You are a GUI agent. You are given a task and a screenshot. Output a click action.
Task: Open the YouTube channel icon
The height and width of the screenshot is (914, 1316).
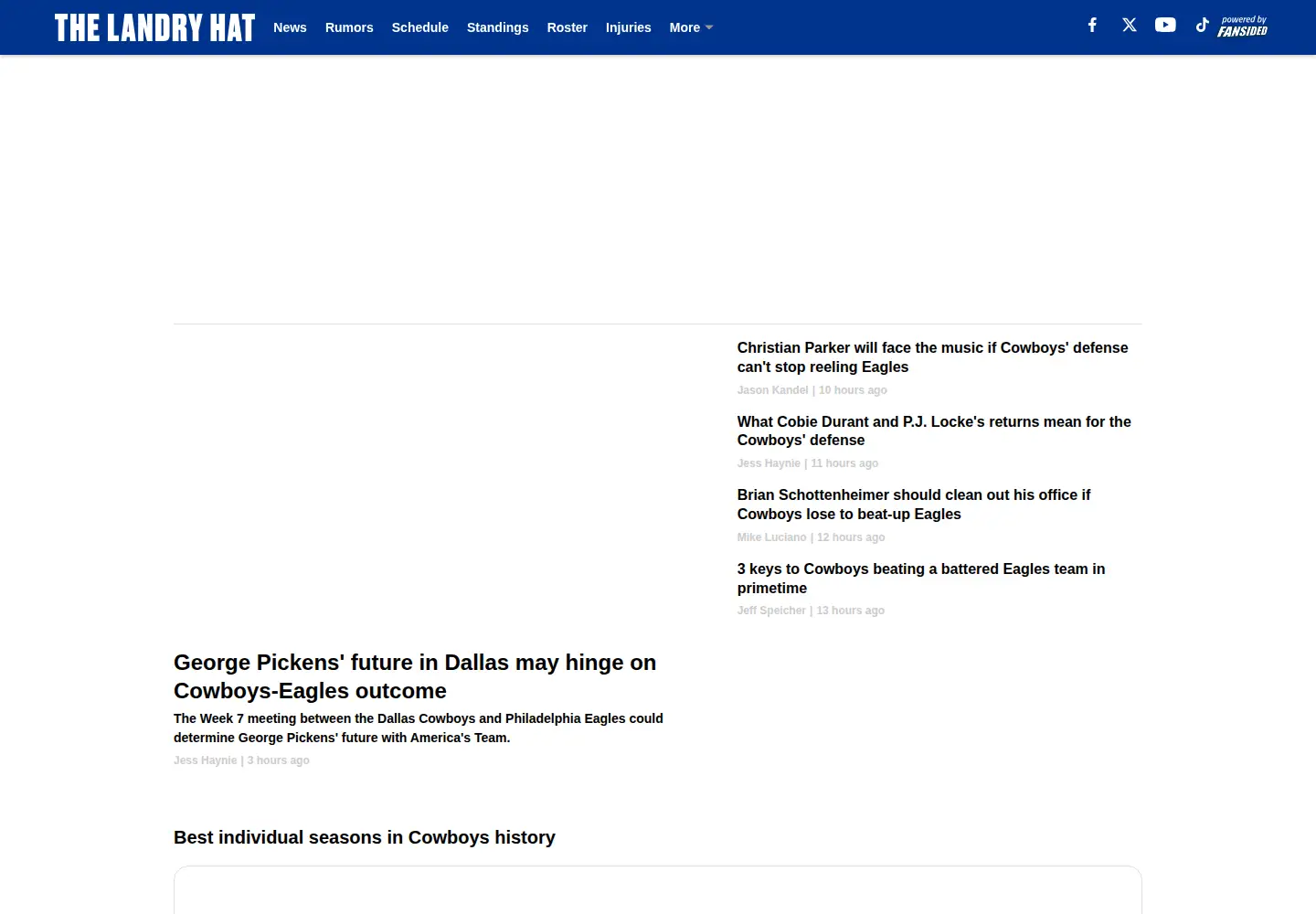pos(1165,26)
